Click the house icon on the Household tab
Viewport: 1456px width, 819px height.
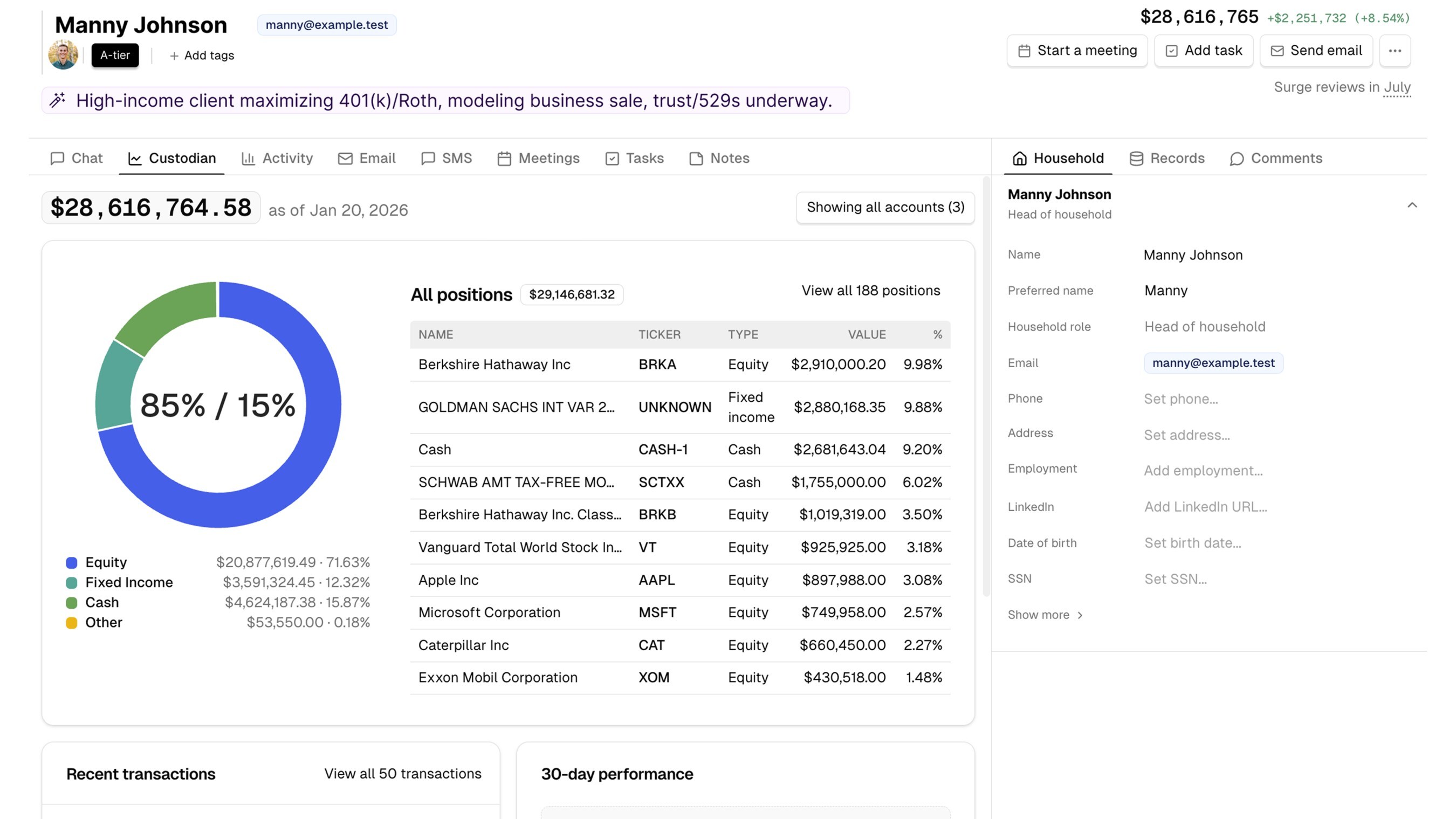[x=1020, y=159]
